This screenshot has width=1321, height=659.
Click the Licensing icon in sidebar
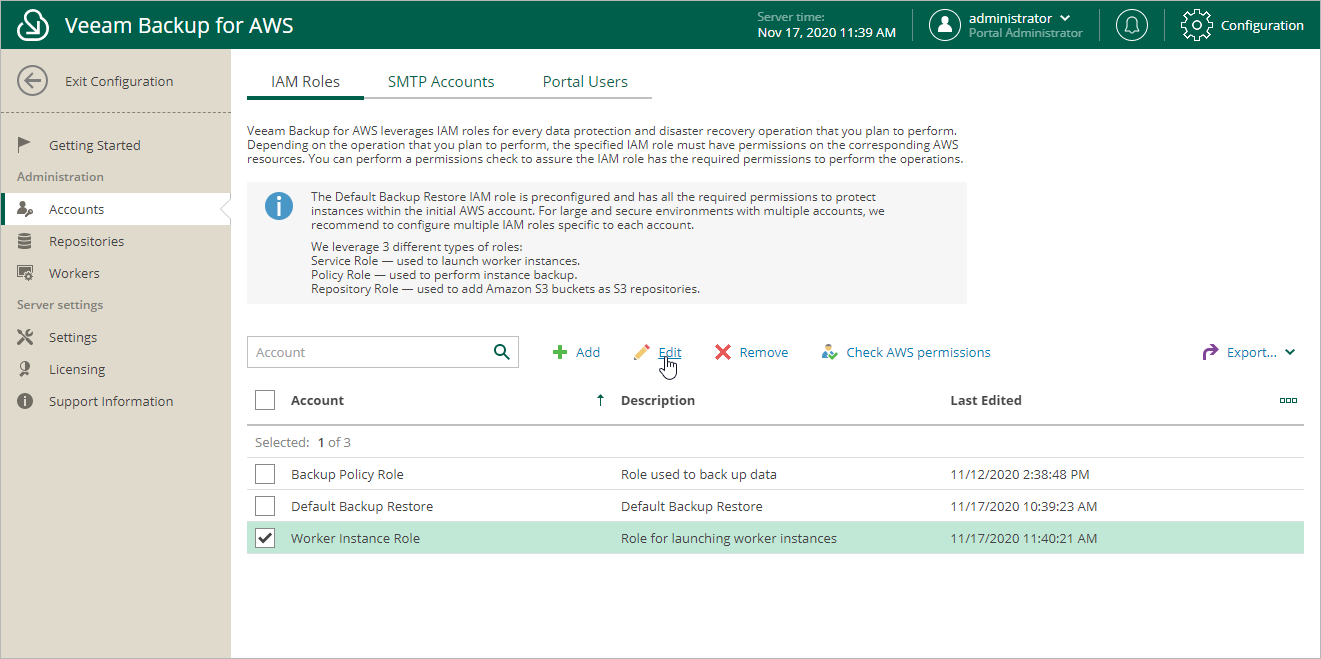[x=26, y=369]
